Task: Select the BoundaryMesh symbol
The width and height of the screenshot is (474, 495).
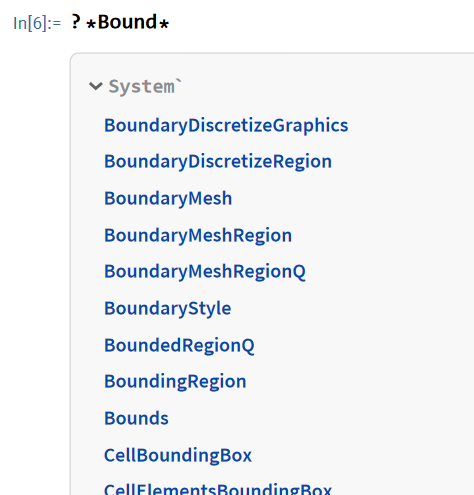Action: point(168,198)
